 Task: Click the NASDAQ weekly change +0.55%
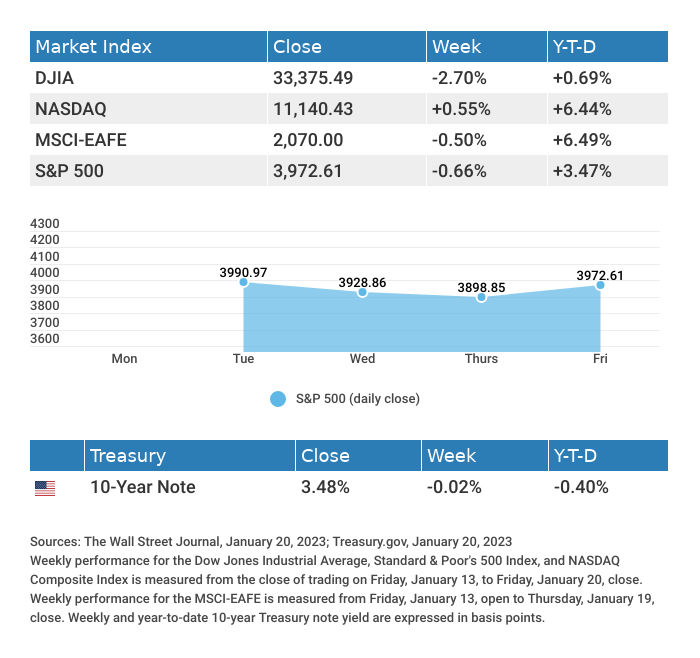point(458,109)
